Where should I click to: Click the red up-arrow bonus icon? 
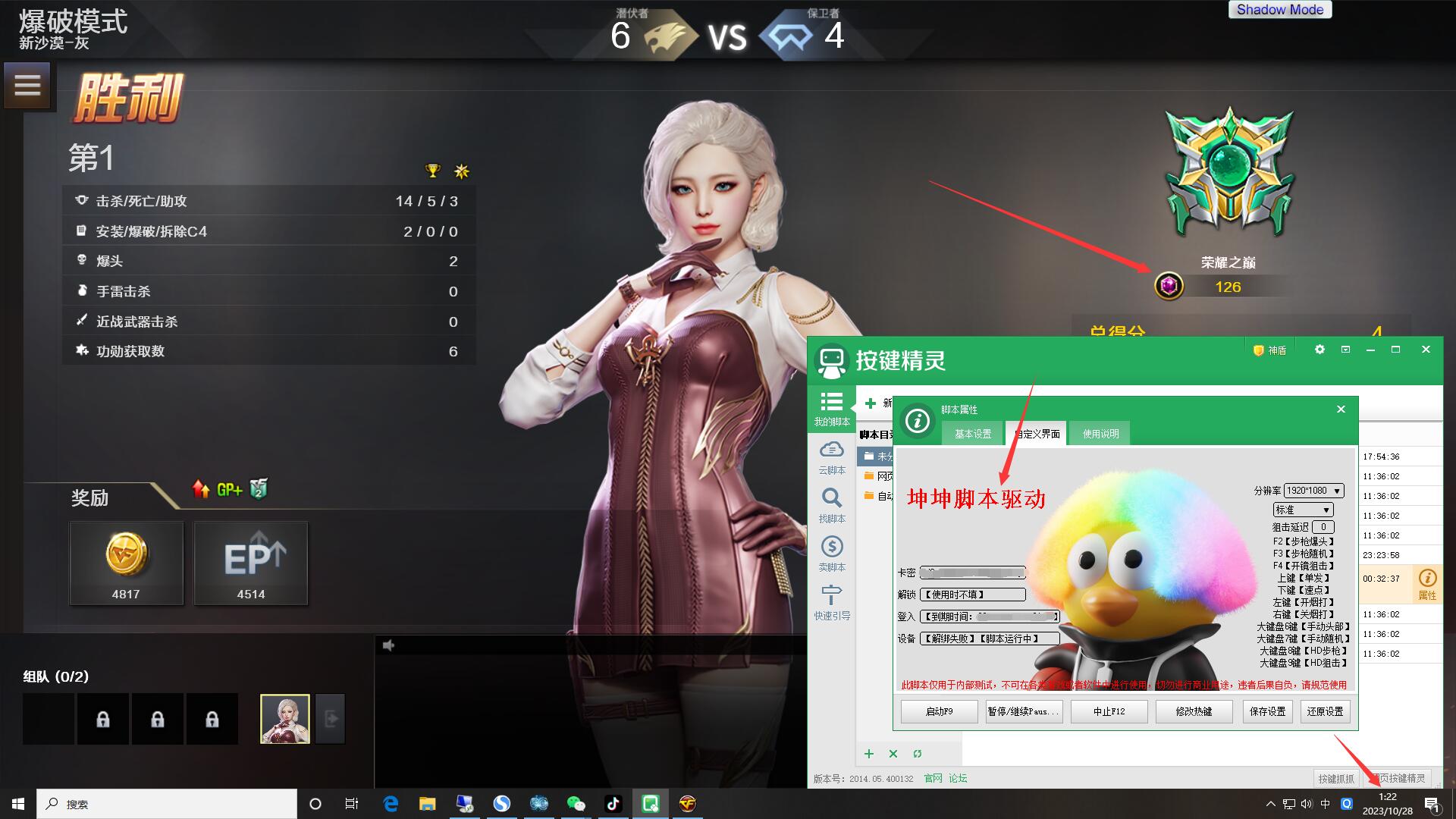point(201,489)
